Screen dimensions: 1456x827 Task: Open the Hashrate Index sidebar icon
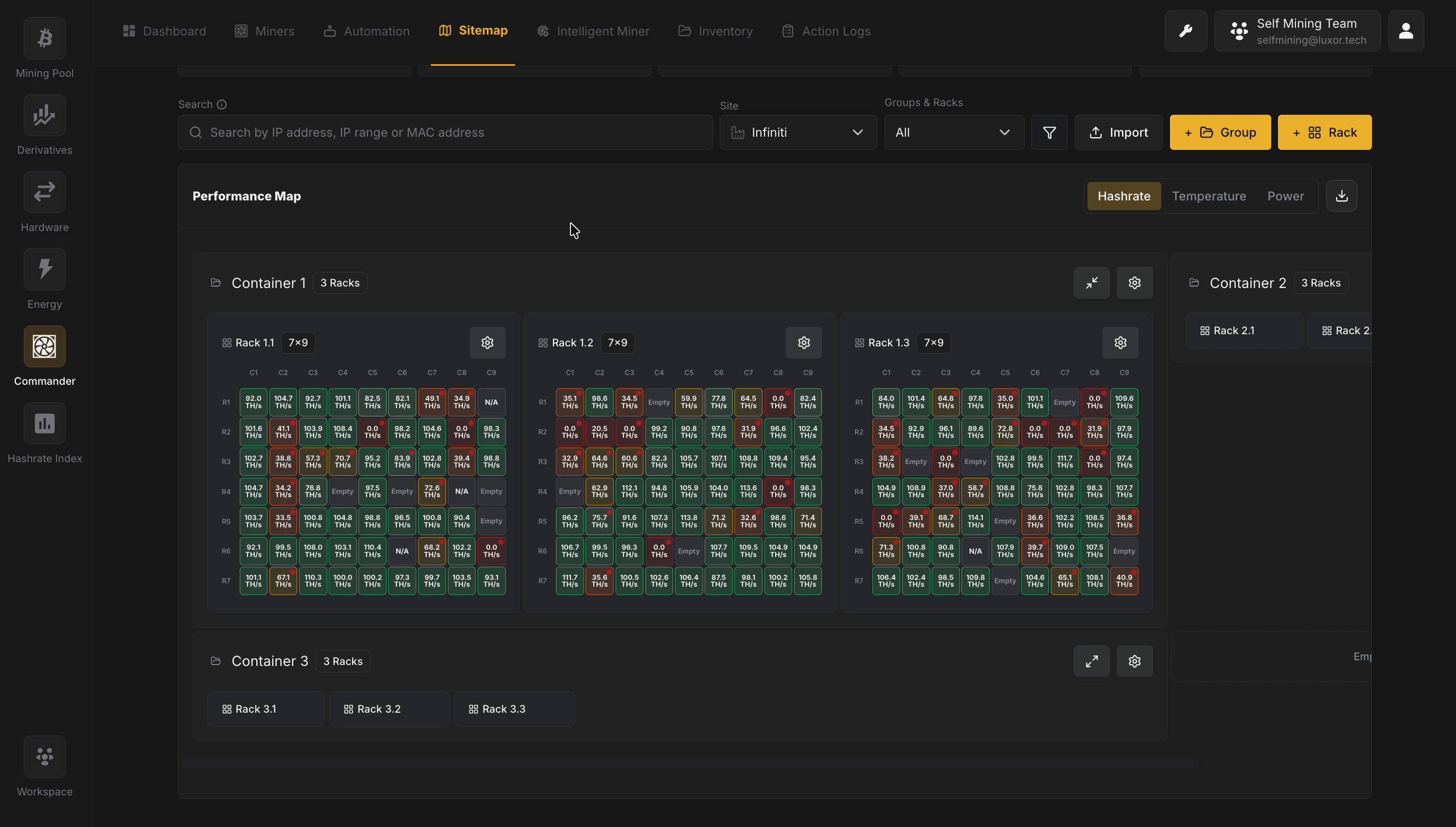pos(44,424)
